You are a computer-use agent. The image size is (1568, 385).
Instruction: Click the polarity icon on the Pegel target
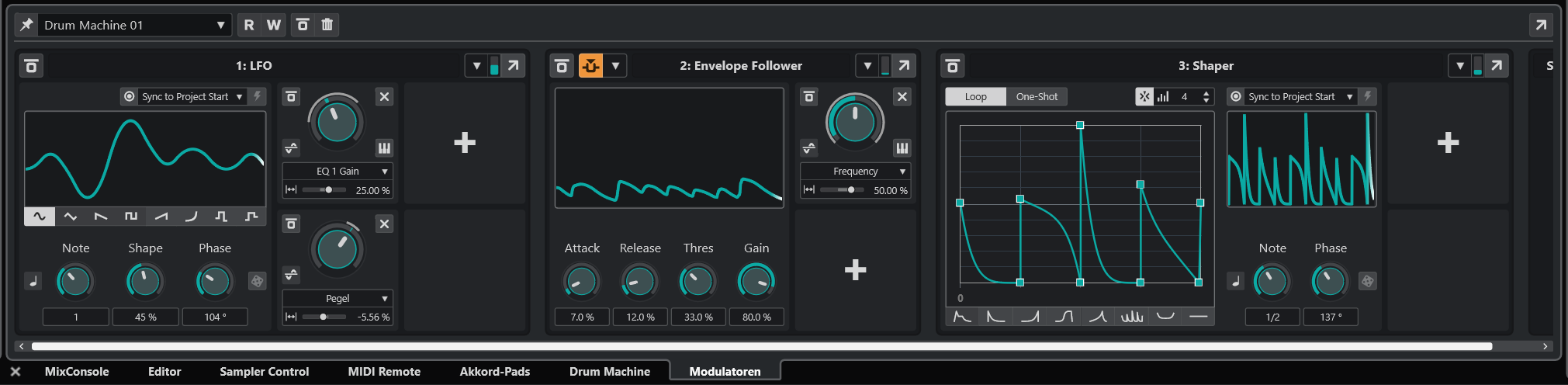(291, 275)
